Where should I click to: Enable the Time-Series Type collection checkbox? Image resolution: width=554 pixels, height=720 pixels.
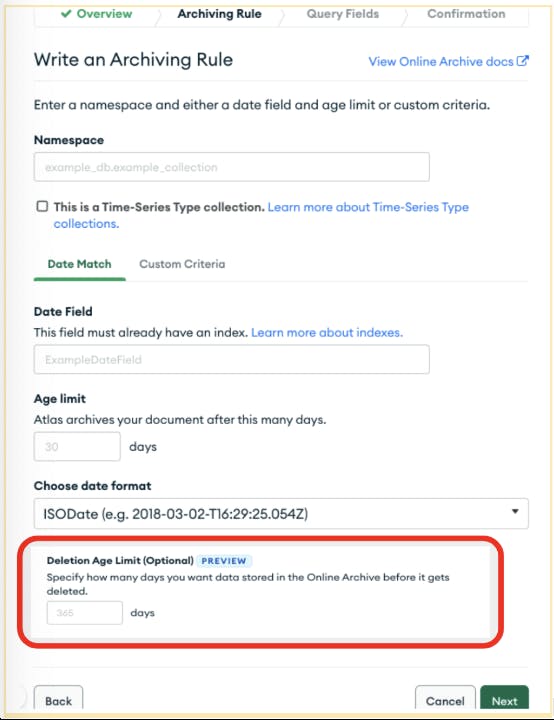(42, 206)
